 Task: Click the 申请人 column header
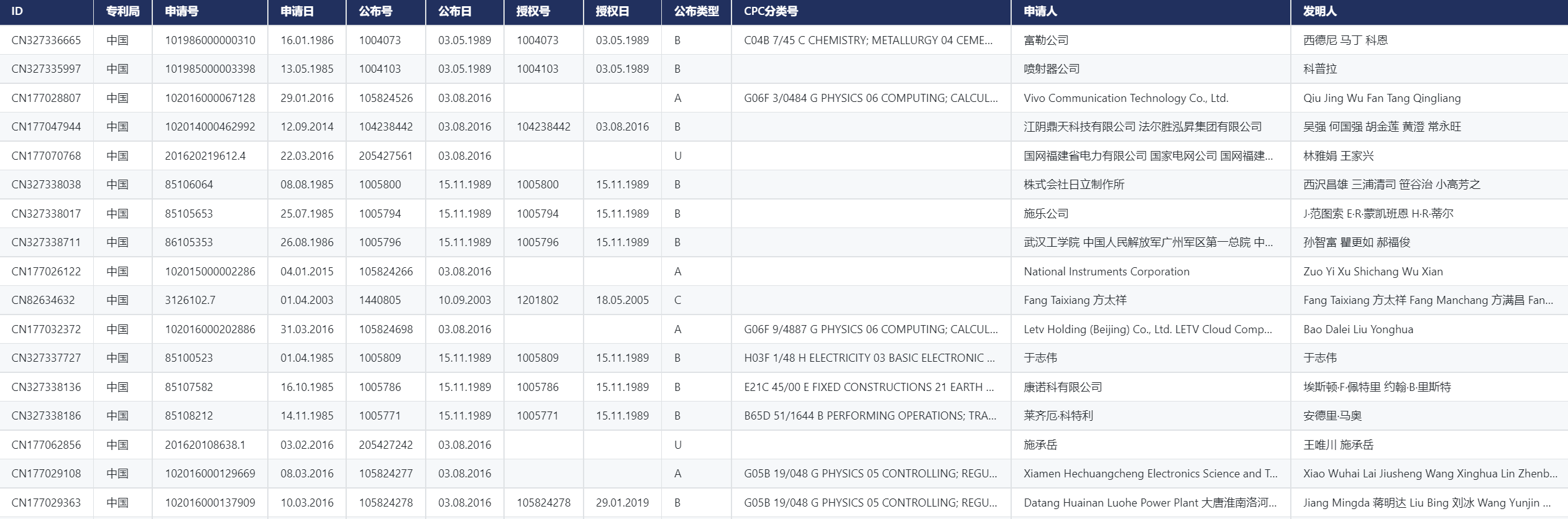[1040, 11]
